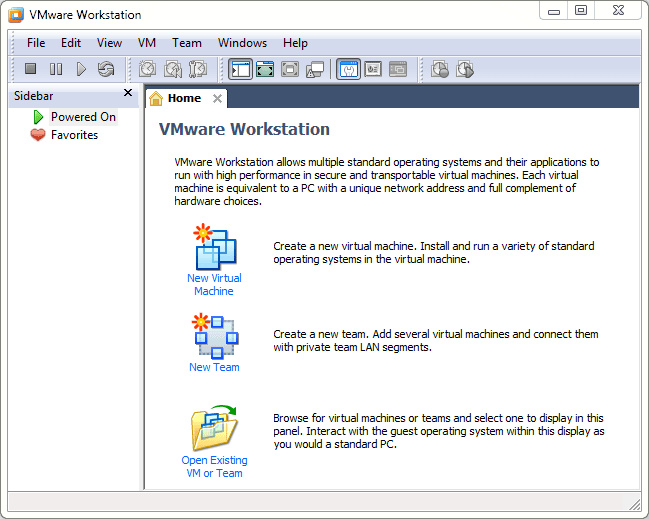649x519 pixels.
Task: Close the Home tab
Action: click(x=217, y=99)
